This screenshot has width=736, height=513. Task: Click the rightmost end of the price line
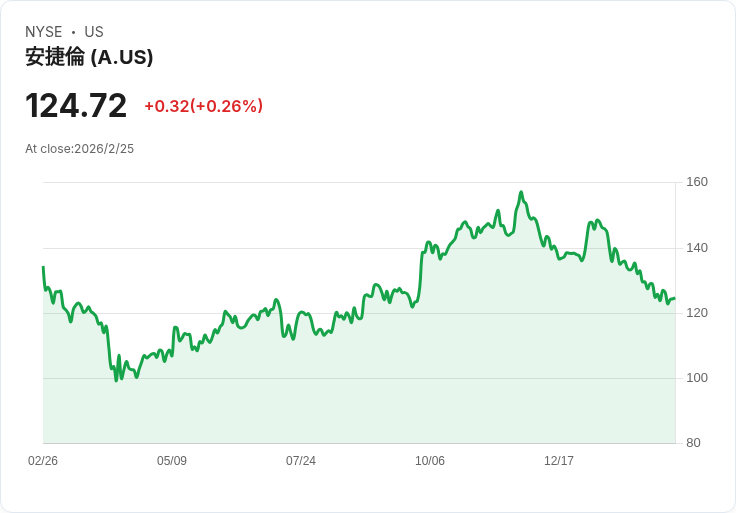click(x=674, y=298)
